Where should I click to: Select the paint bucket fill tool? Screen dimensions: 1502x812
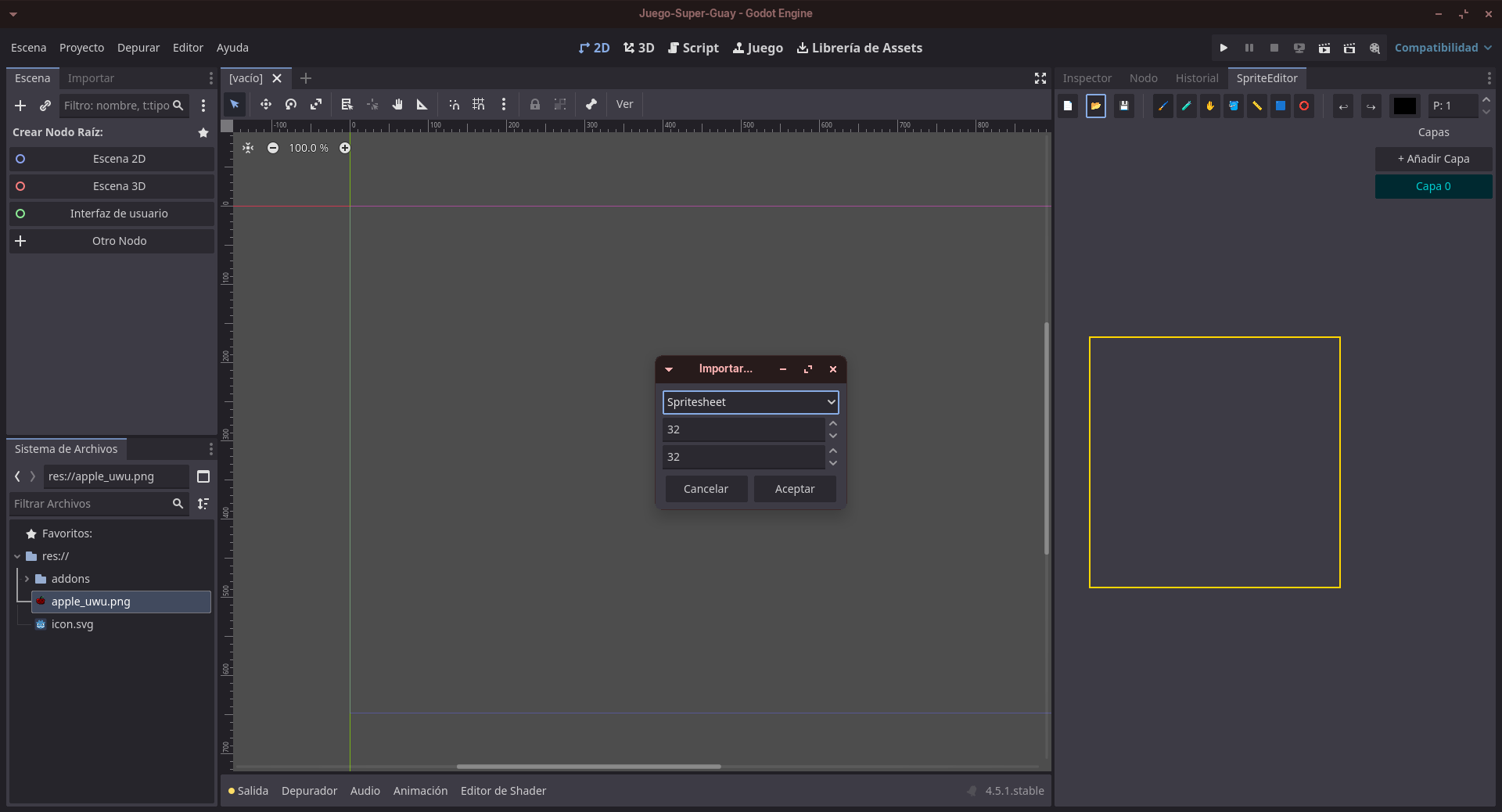(x=1234, y=106)
